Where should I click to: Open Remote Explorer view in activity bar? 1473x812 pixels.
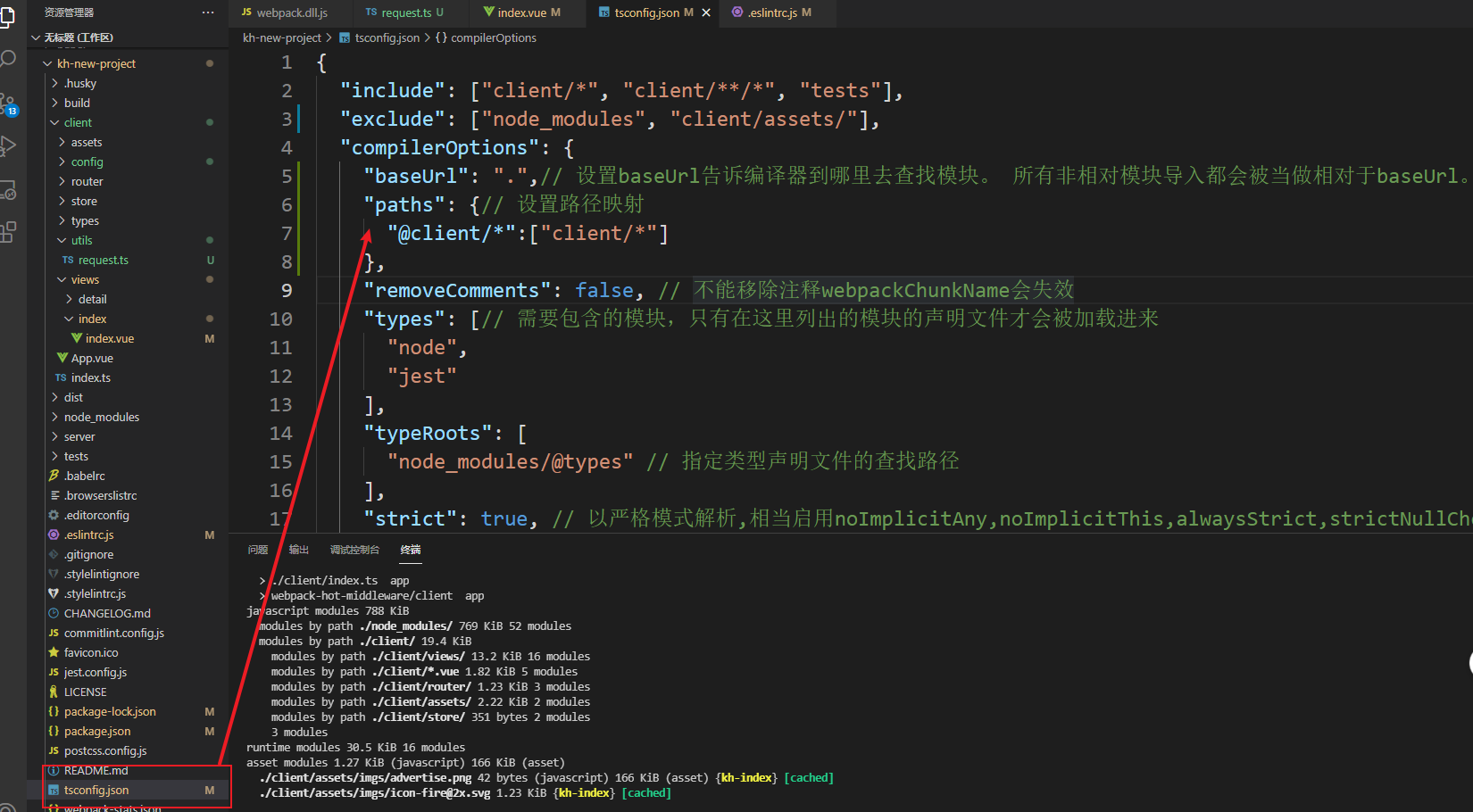tap(7, 189)
